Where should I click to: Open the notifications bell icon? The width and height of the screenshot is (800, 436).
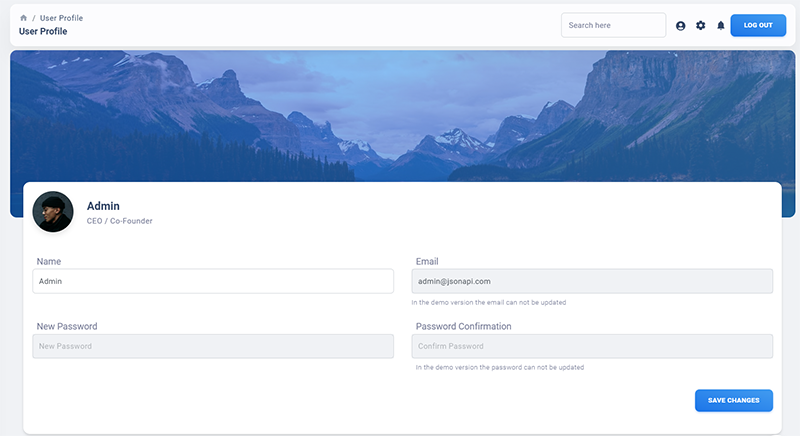coord(720,25)
